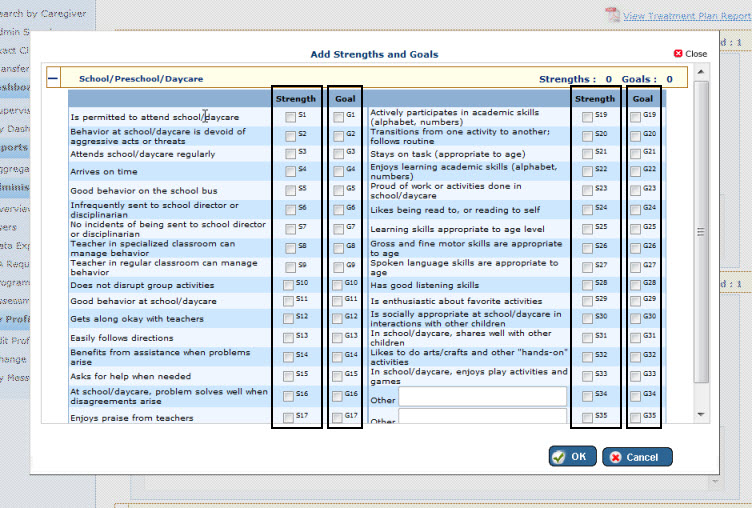Click the 'Has good listening skills' row text
Screen dimensions: 752x508
[x=424, y=285]
